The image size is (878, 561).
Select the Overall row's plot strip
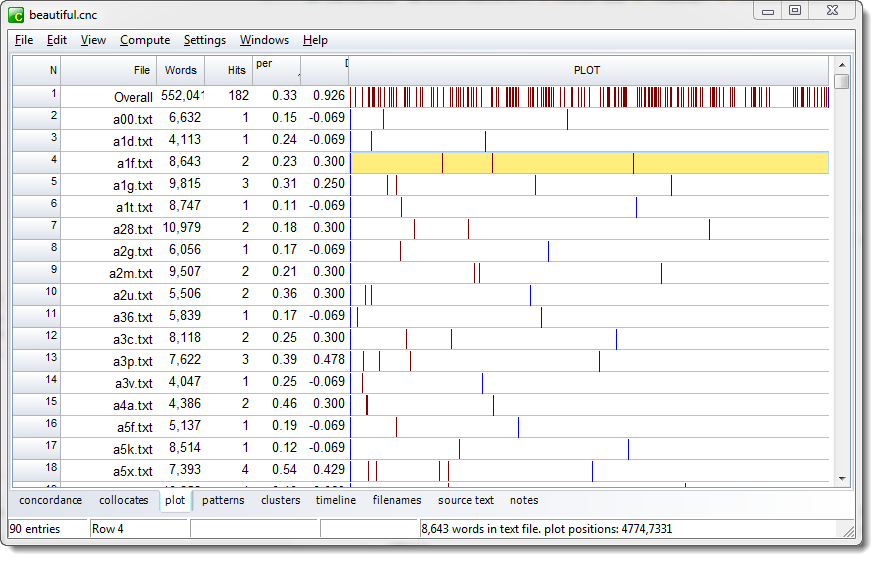pos(589,97)
